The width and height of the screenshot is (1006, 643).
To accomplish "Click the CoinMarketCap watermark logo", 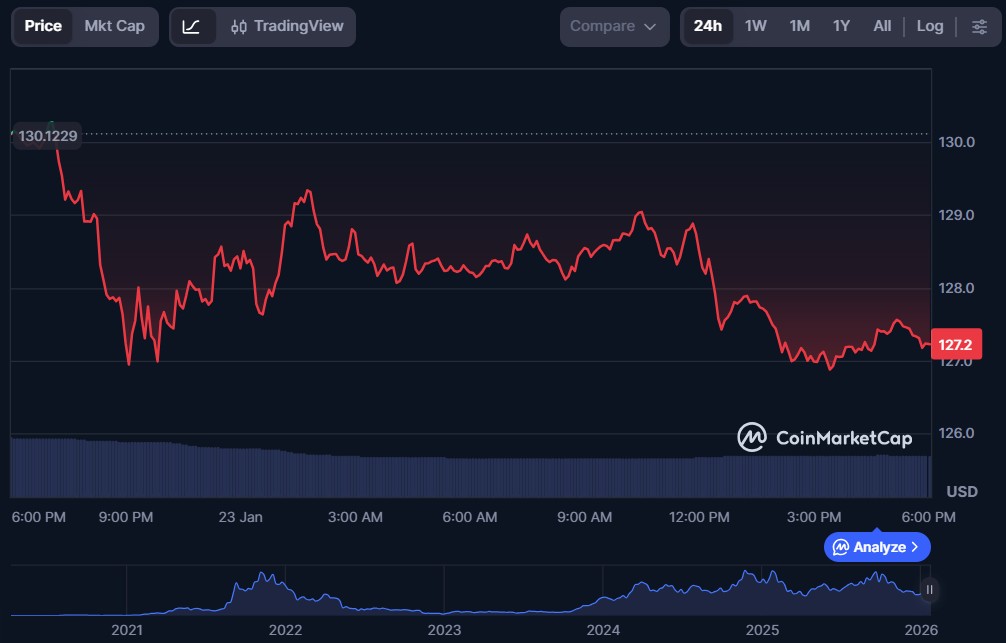I will point(751,437).
